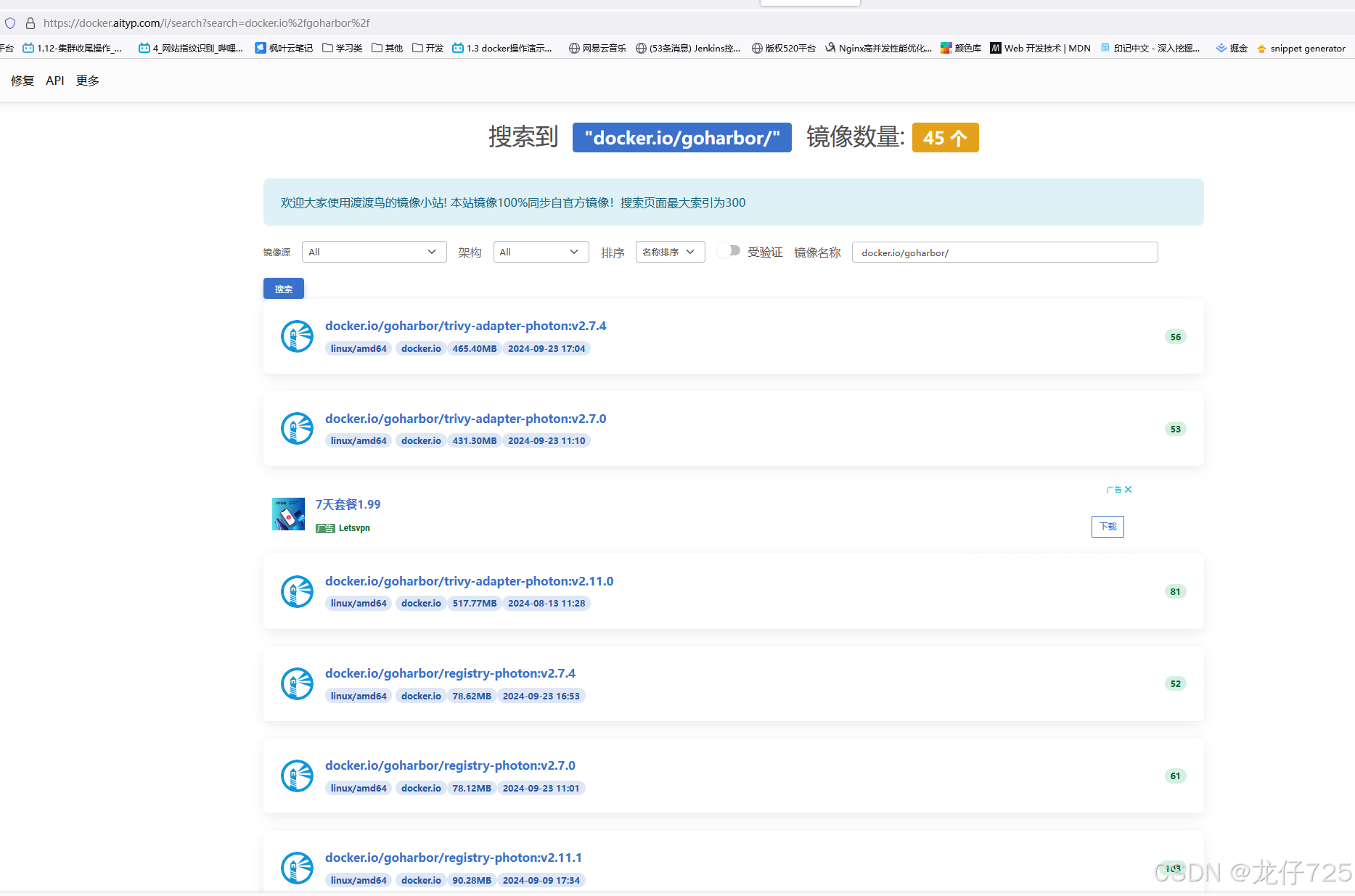Open the 开发 bookmark folder
The height and width of the screenshot is (896, 1355).
[x=427, y=48]
